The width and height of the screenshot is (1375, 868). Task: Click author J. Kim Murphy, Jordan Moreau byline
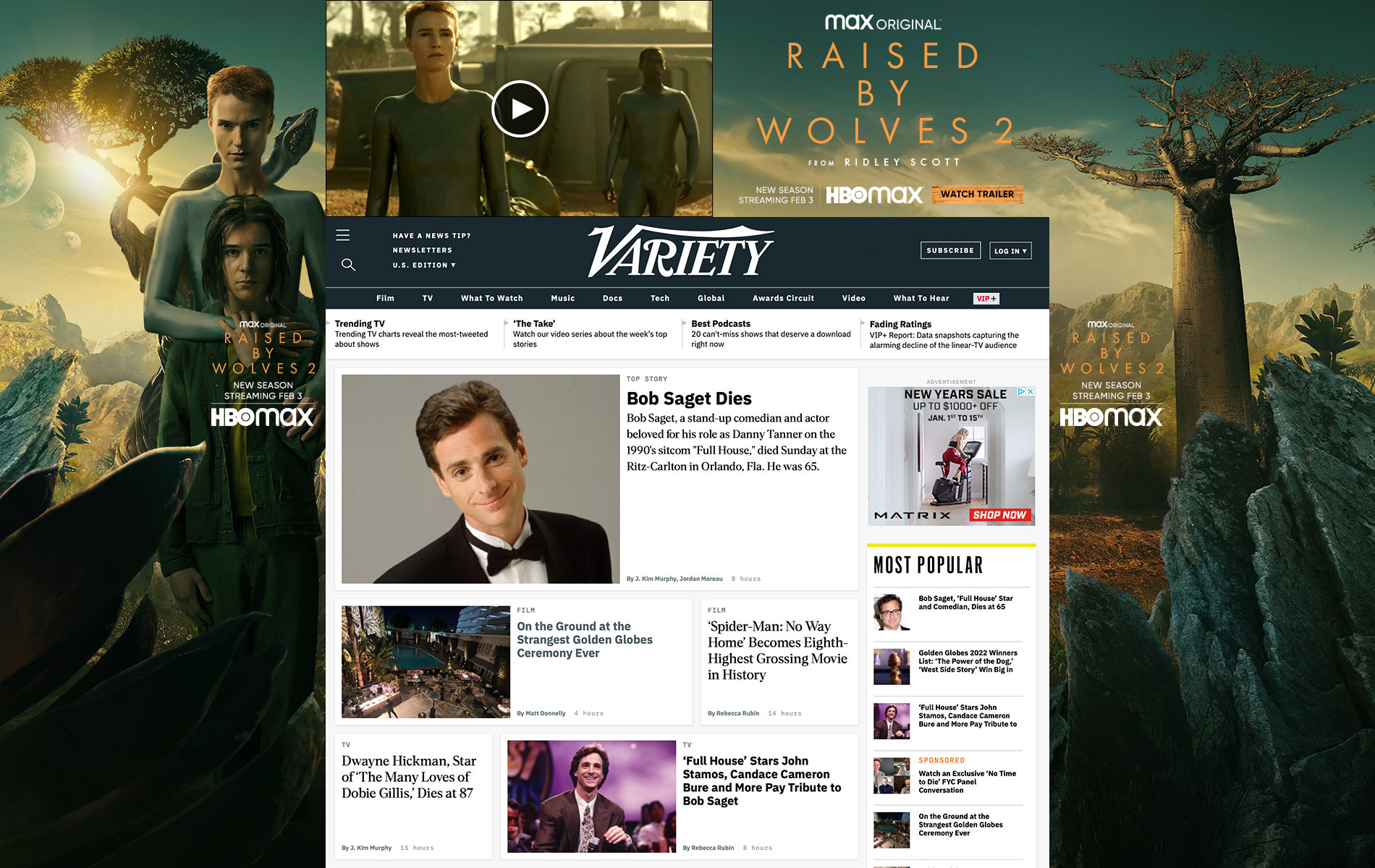[674, 579]
